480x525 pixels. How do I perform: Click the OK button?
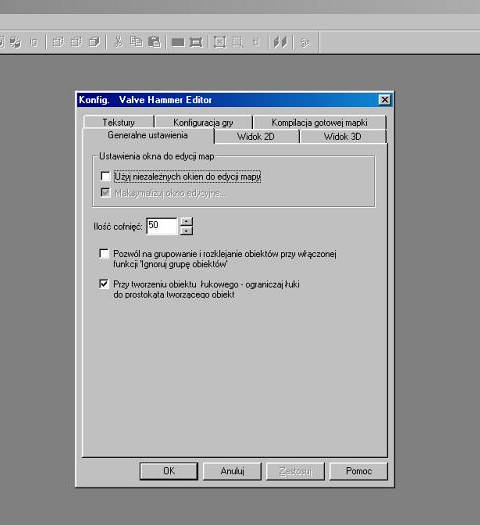[169, 471]
